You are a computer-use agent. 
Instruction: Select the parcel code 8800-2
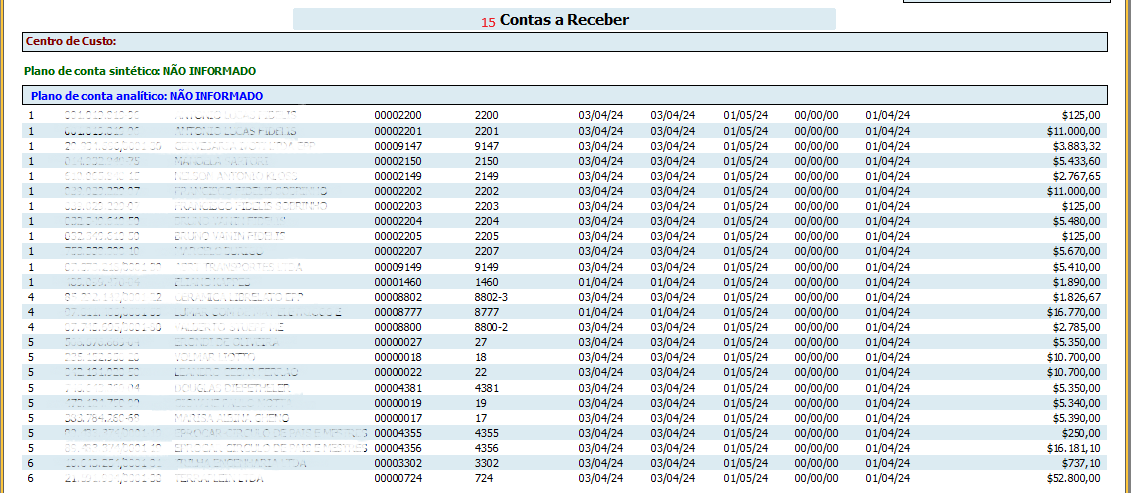tap(491, 327)
